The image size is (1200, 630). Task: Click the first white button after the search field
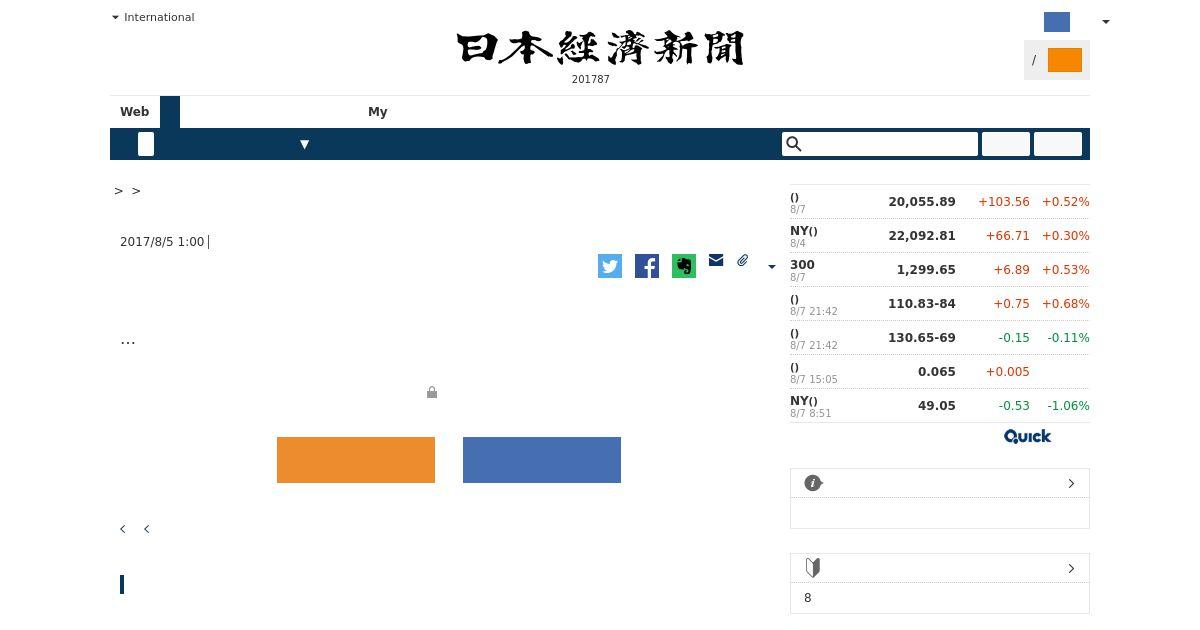point(1006,144)
